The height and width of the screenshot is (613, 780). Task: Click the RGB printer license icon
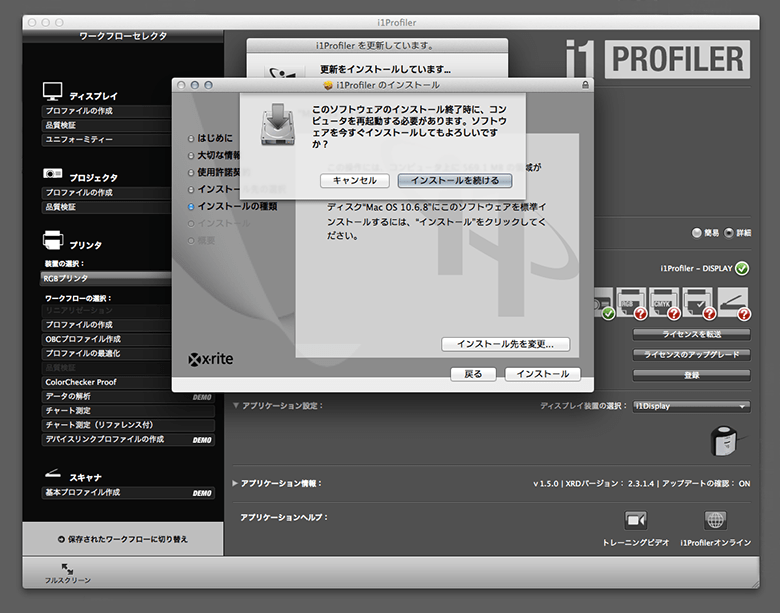point(631,303)
